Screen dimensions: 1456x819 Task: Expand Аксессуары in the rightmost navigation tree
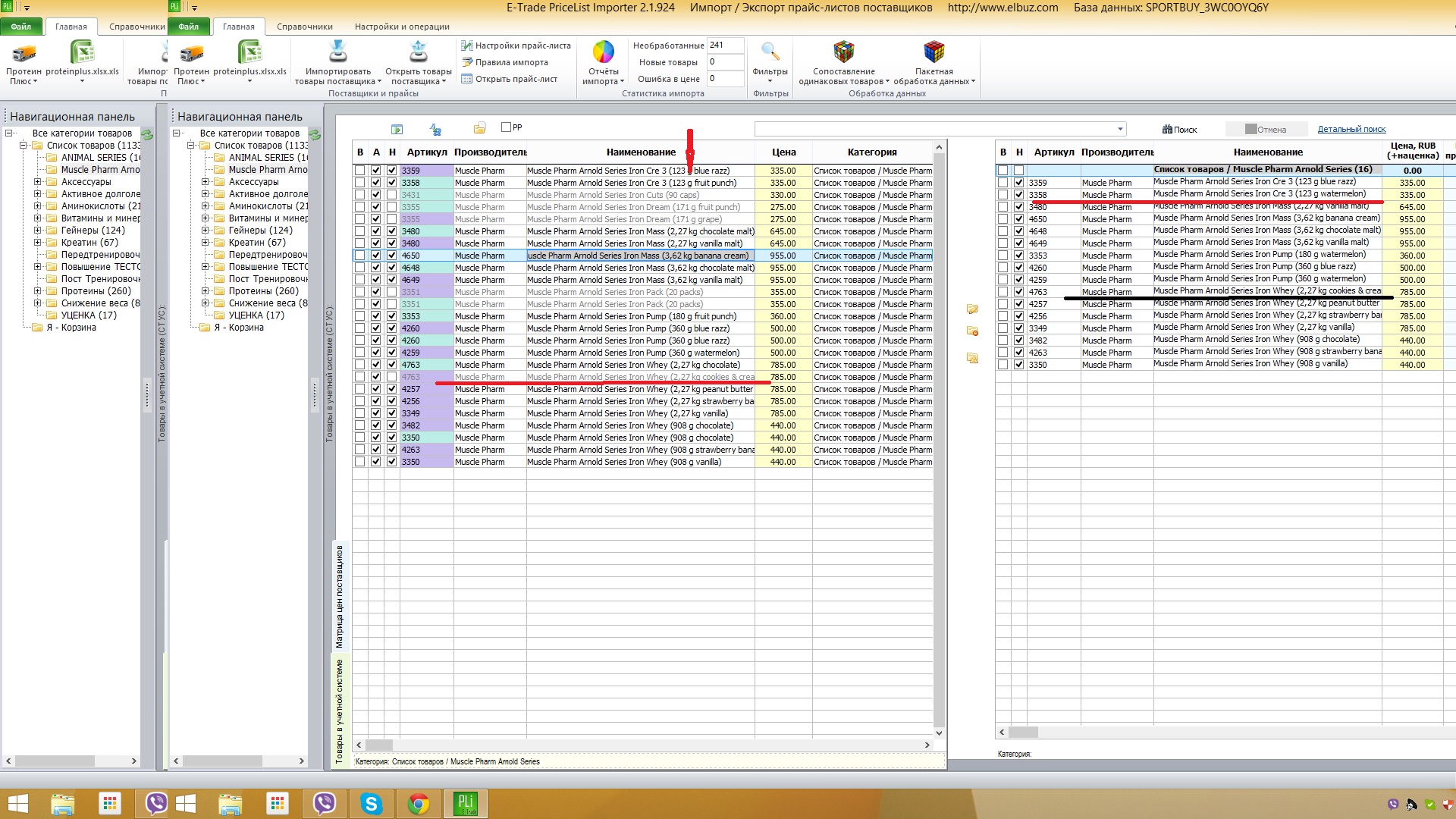[205, 182]
